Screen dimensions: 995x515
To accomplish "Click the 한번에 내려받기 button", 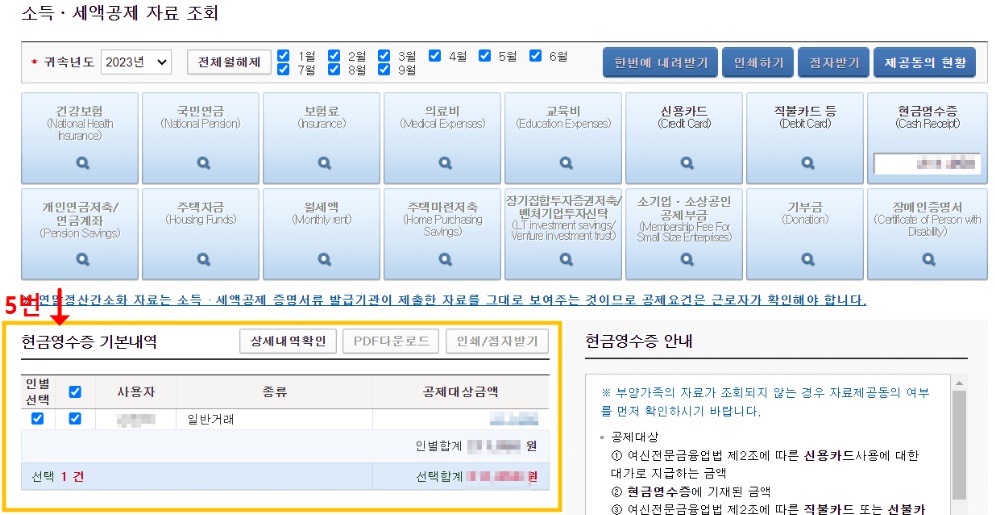I will click(x=661, y=62).
